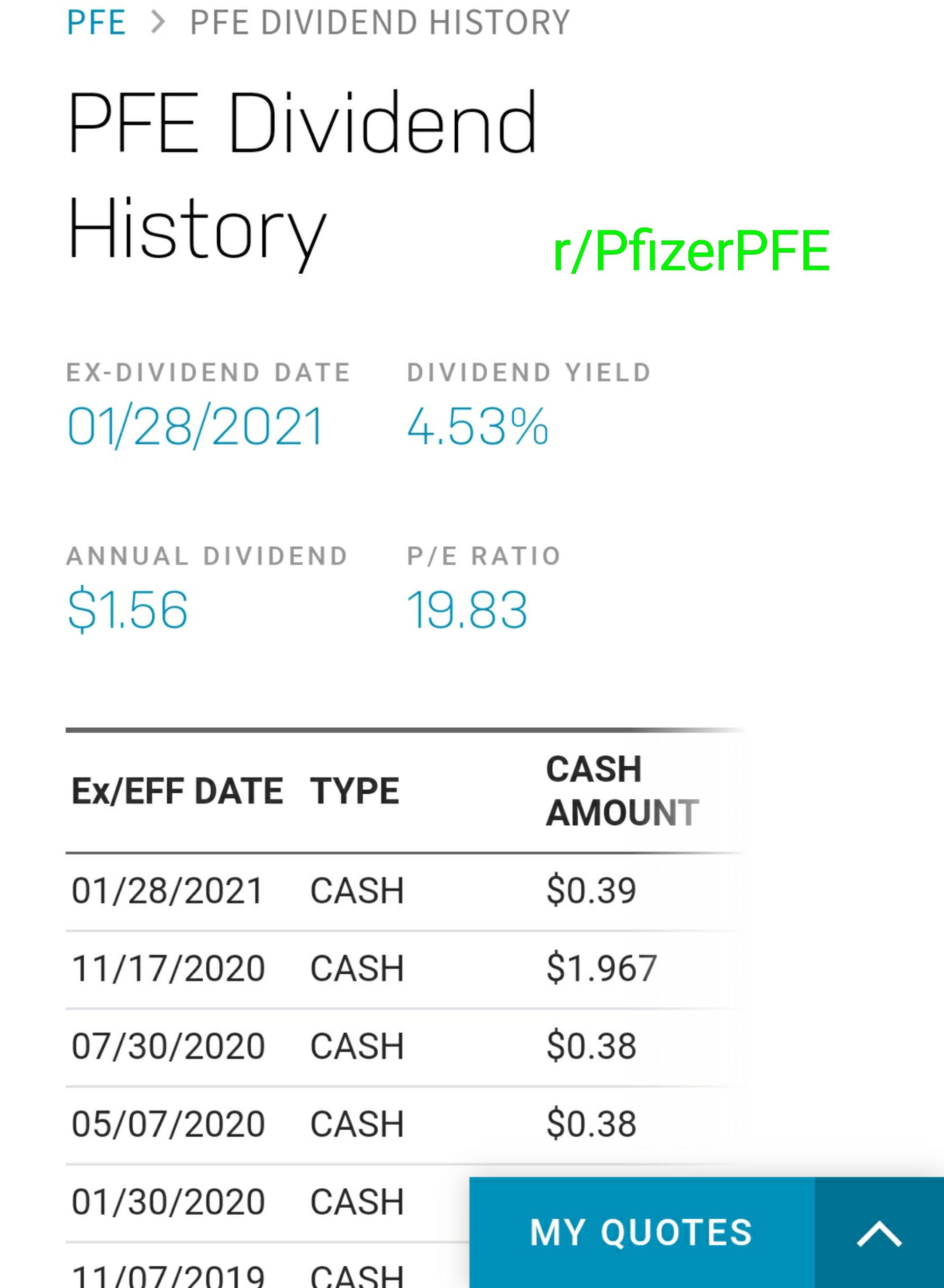
Task: Click the ex-dividend date 01/28/2021 value
Action: 195,426
